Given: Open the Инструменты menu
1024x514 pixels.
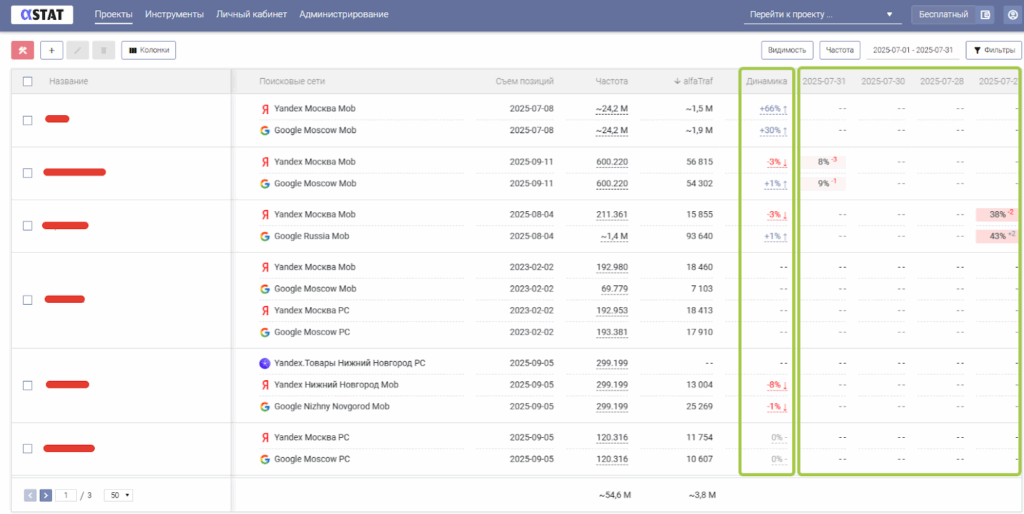Looking at the screenshot, I should coord(174,15).
